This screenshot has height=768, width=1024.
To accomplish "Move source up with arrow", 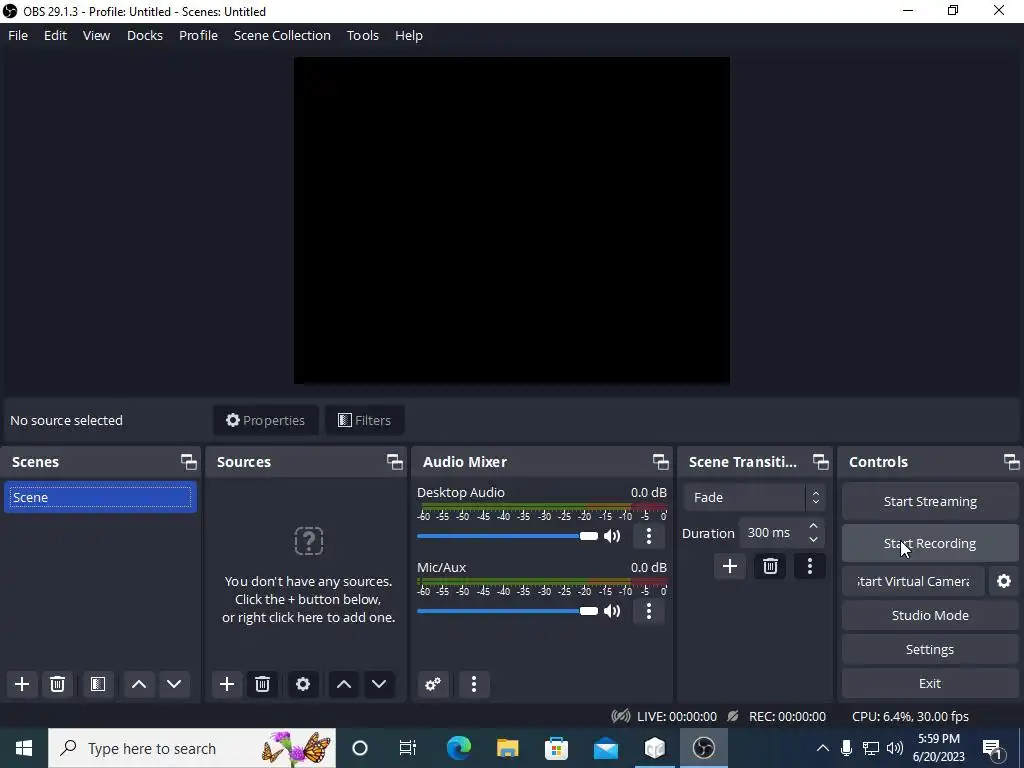I will pos(344,684).
